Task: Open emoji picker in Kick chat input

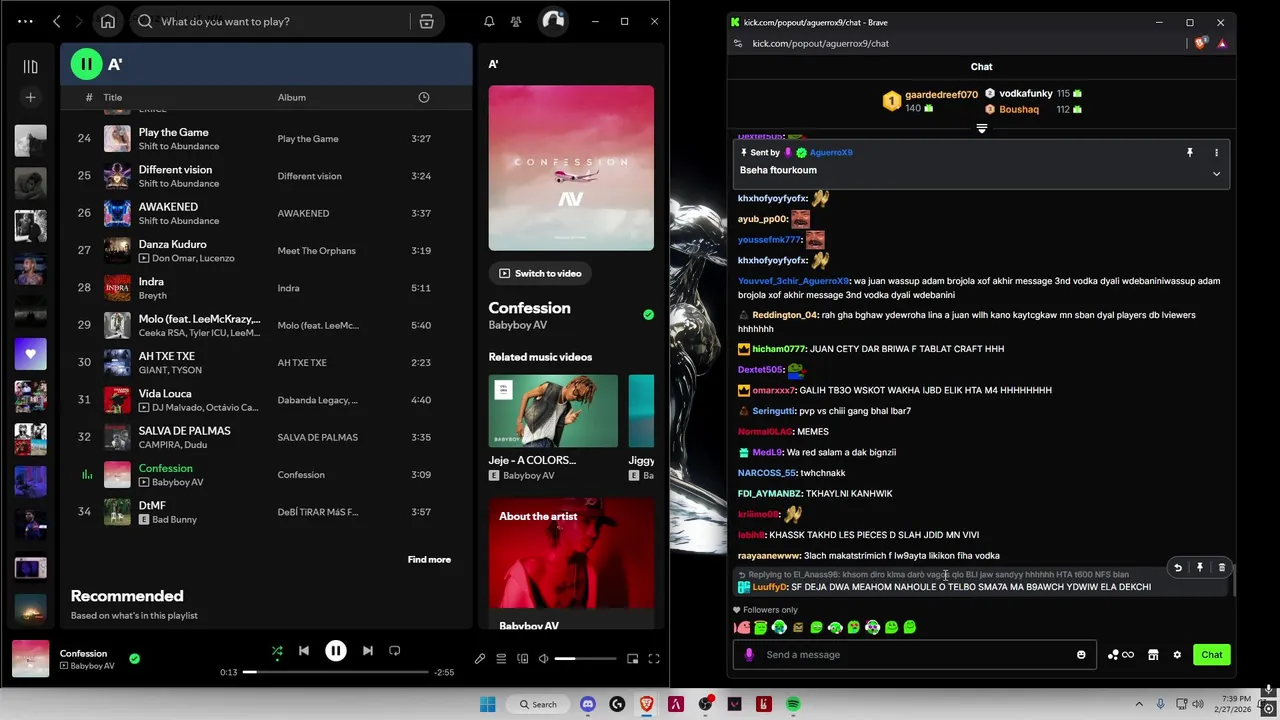Action: [x=1081, y=654]
